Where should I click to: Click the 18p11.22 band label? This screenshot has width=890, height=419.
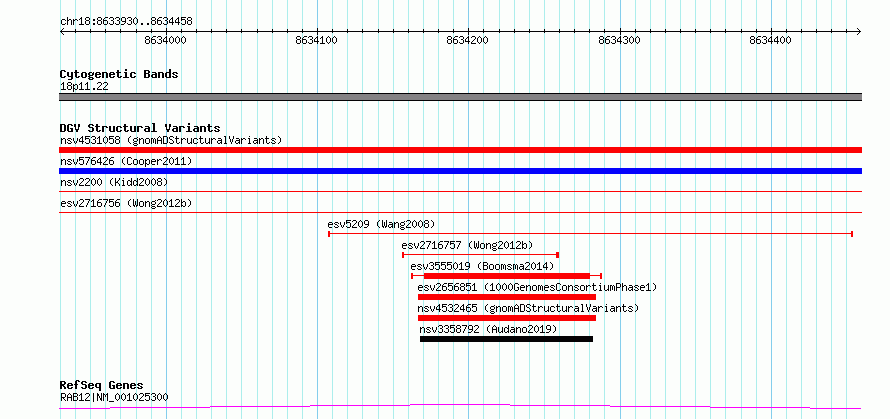click(84, 87)
